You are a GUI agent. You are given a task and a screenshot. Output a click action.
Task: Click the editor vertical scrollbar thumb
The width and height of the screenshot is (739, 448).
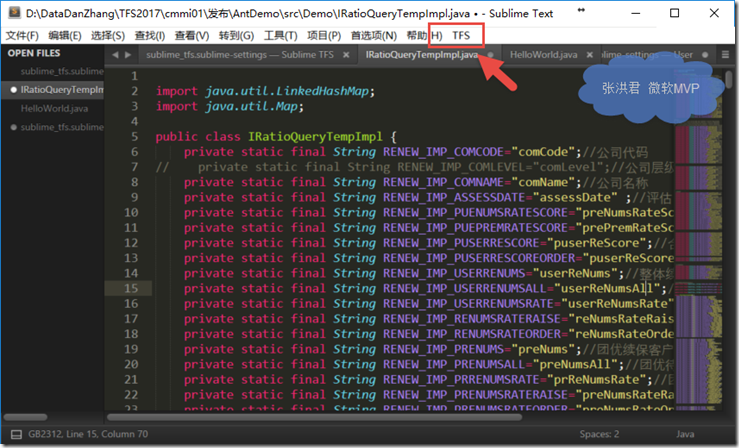tap(729, 79)
